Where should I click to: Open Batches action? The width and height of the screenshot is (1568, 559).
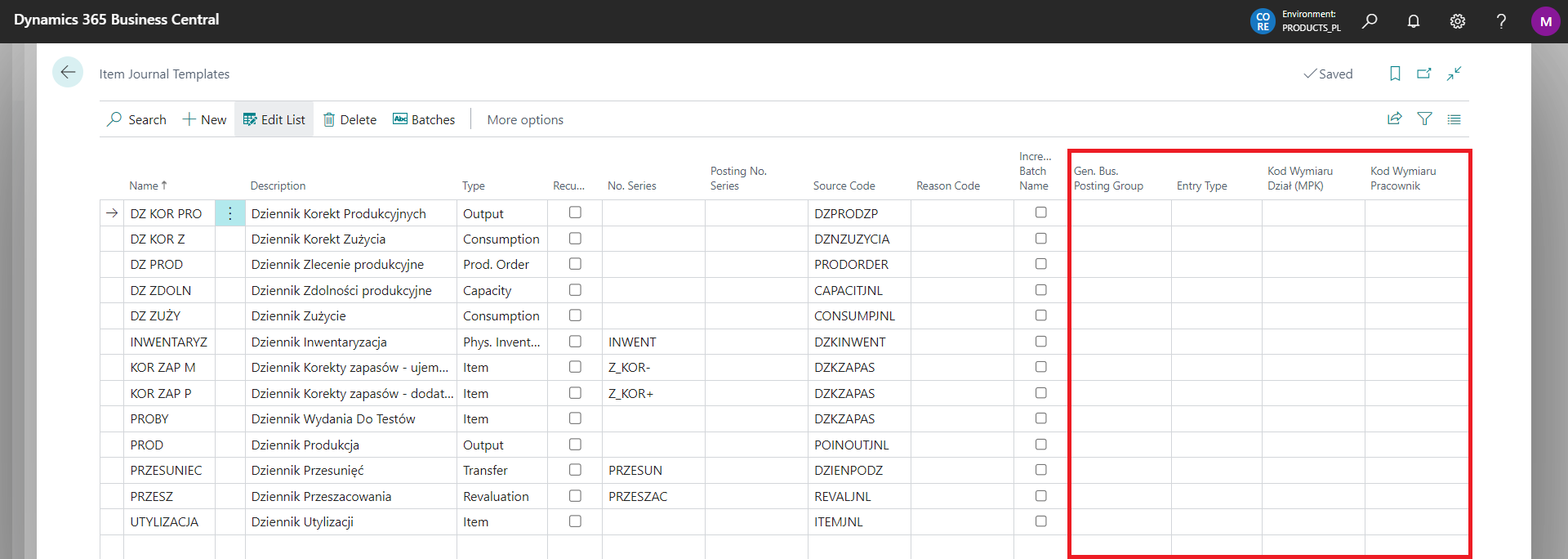tap(424, 119)
